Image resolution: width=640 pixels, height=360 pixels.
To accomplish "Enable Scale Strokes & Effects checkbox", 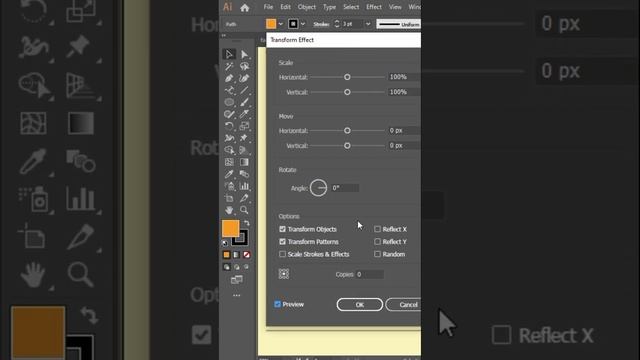I will click(x=282, y=254).
